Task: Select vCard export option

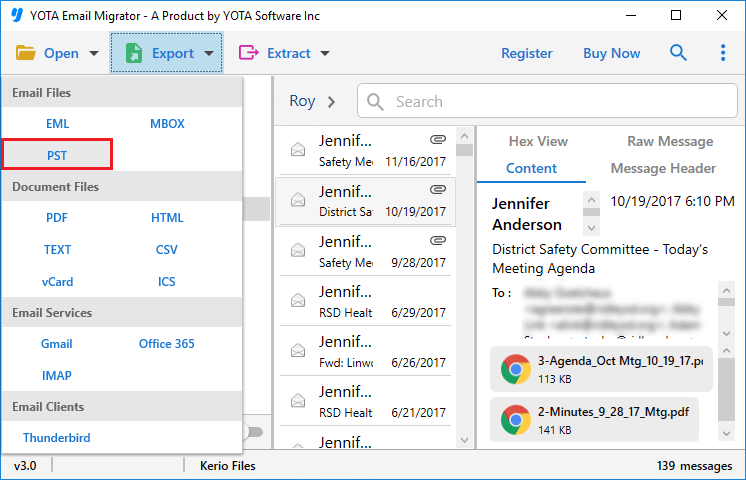Action: pos(57,282)
